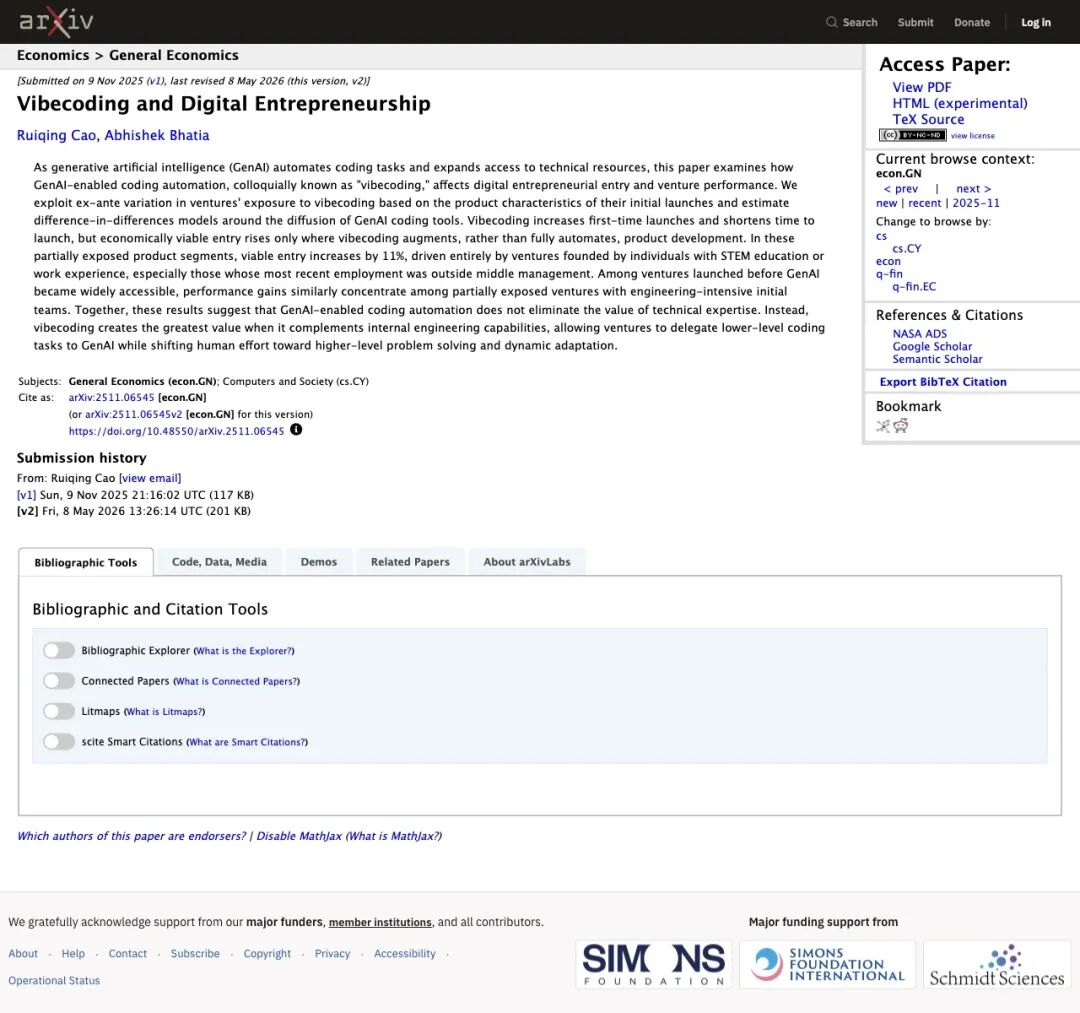
Task: Switch to Code, Data, Media tab
Action: [219, 562]
